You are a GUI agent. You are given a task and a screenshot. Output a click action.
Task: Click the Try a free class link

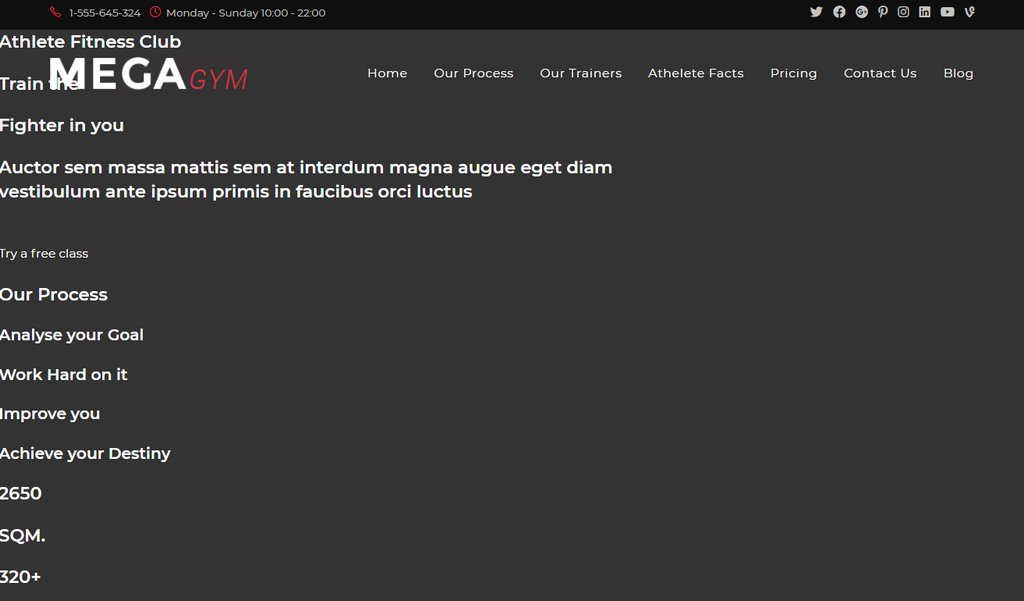[x=44, y=254]
